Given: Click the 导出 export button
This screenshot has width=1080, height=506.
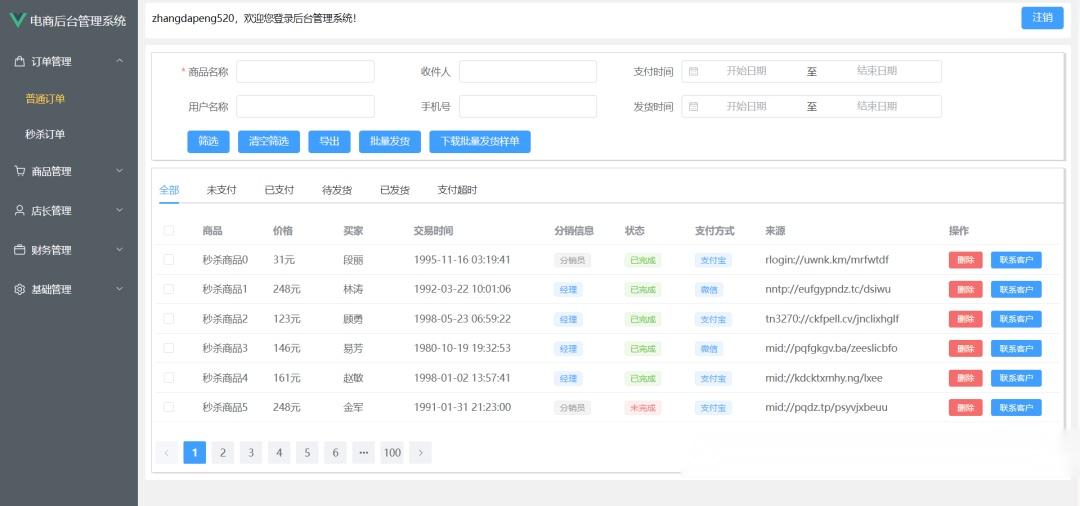Looking at the screenshot, I should click(x=329, y=142).
